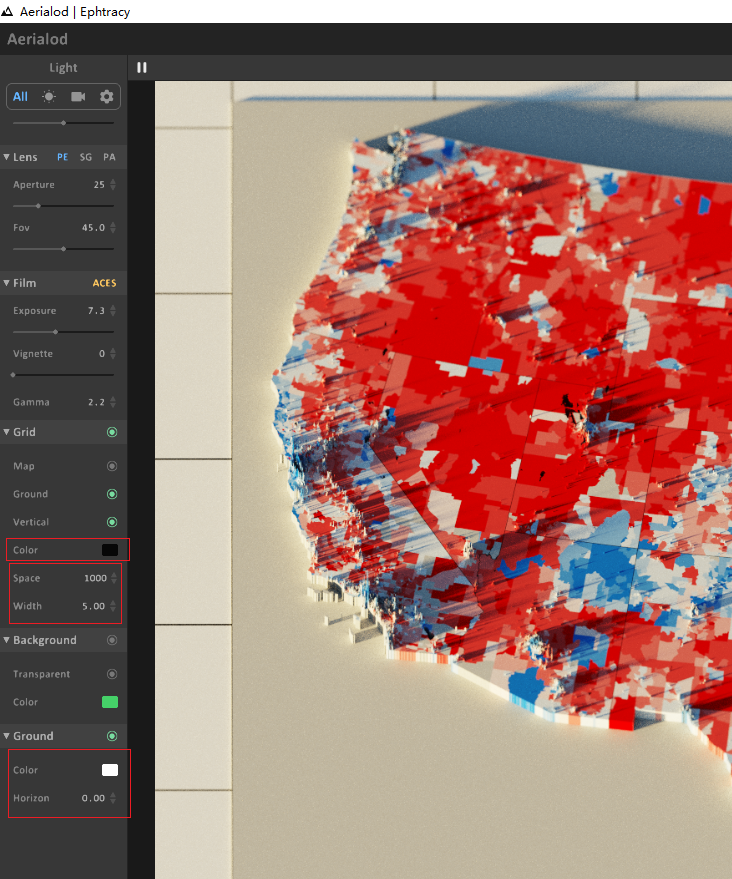Adjust the Exposure stepper arrows
The image size is (732, 879).
(x=113, y=311)
